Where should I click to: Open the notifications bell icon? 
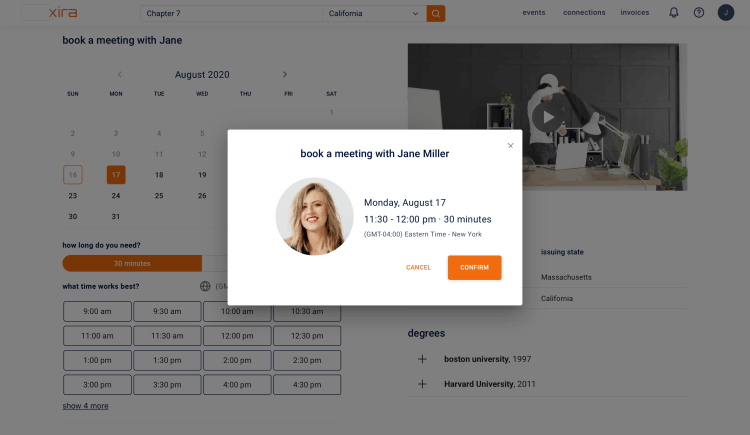click(674, 13)
